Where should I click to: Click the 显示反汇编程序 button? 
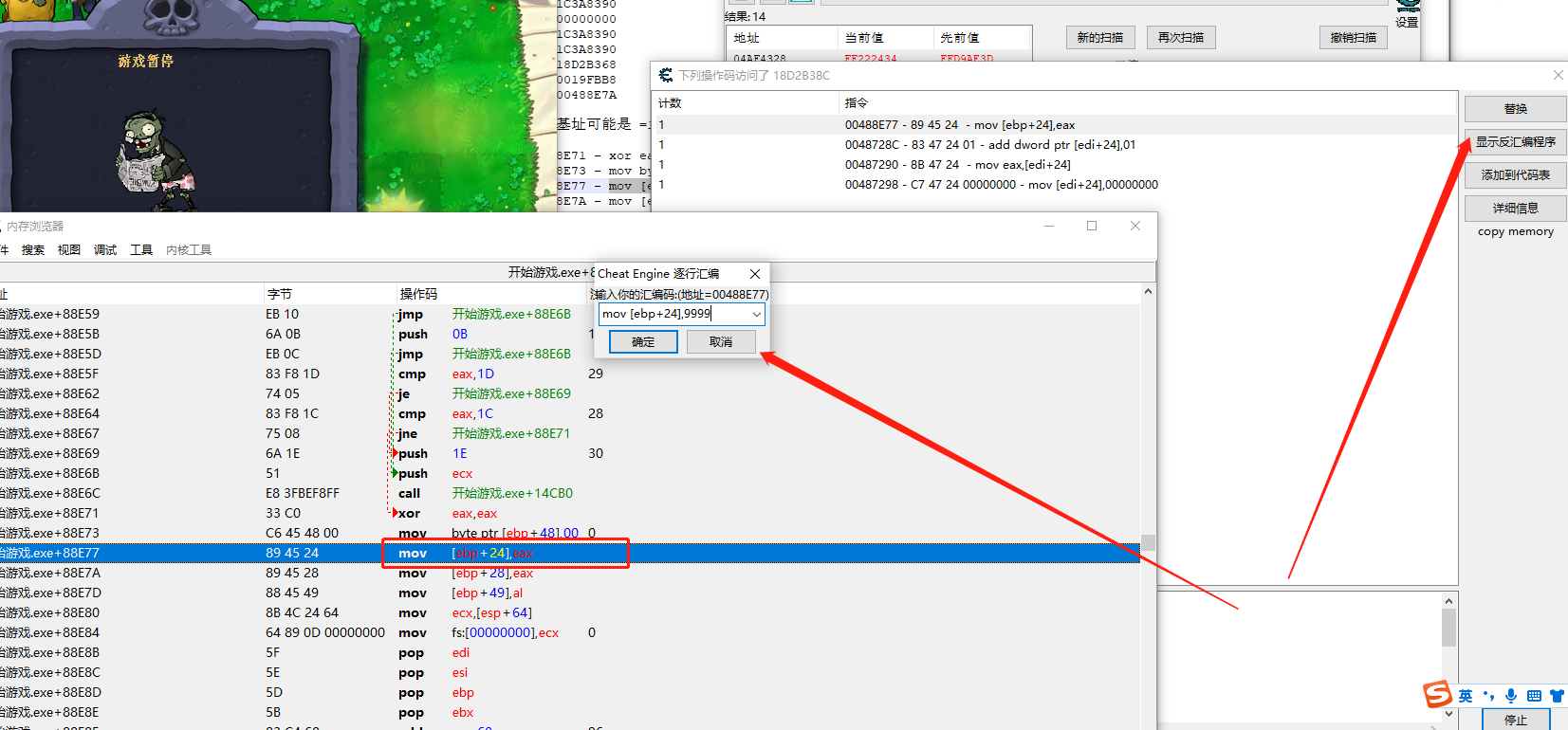click(1515, 142)
